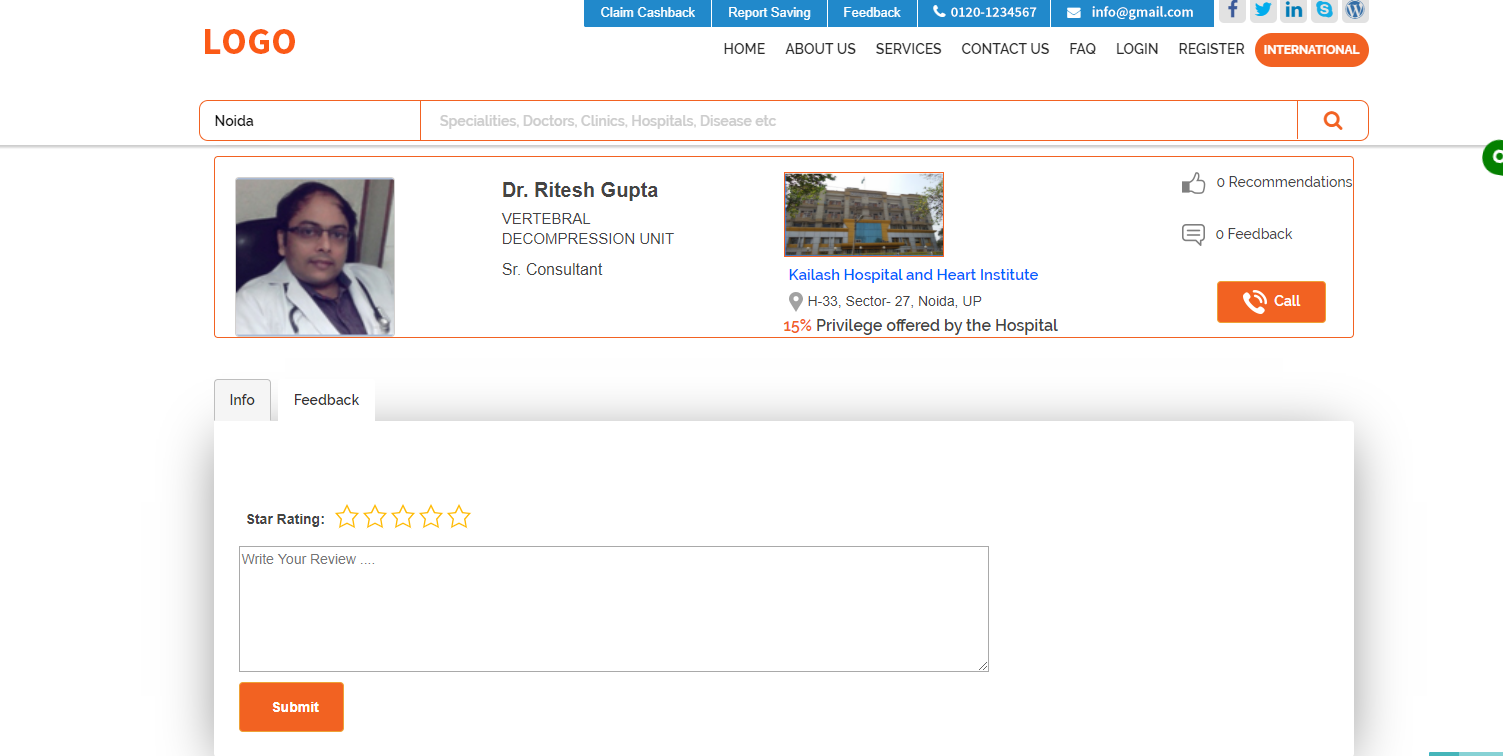Open the LinkedIn profile icon
The image size is (1503, 756).
pyautogui.click(x=1293, y=11)
